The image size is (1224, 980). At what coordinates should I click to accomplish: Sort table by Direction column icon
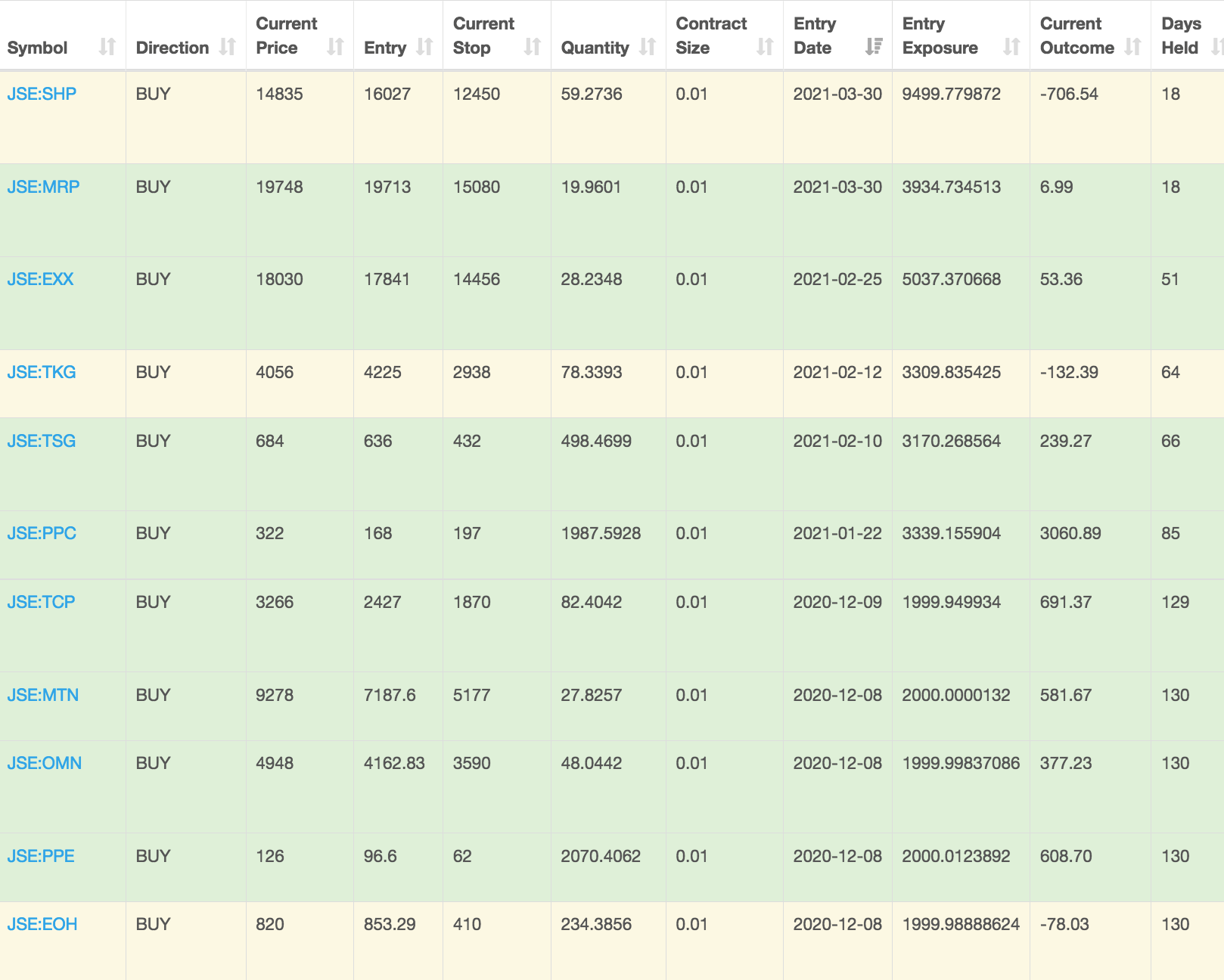(227, 47)
